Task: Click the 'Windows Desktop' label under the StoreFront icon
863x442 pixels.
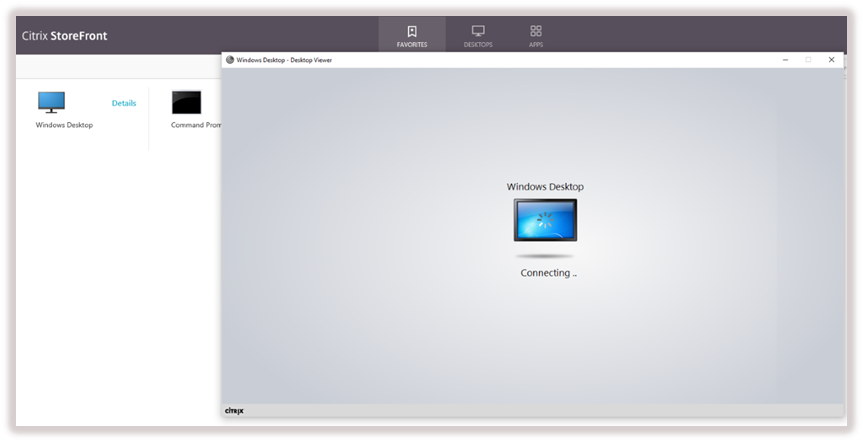Action: coord(64,125)
